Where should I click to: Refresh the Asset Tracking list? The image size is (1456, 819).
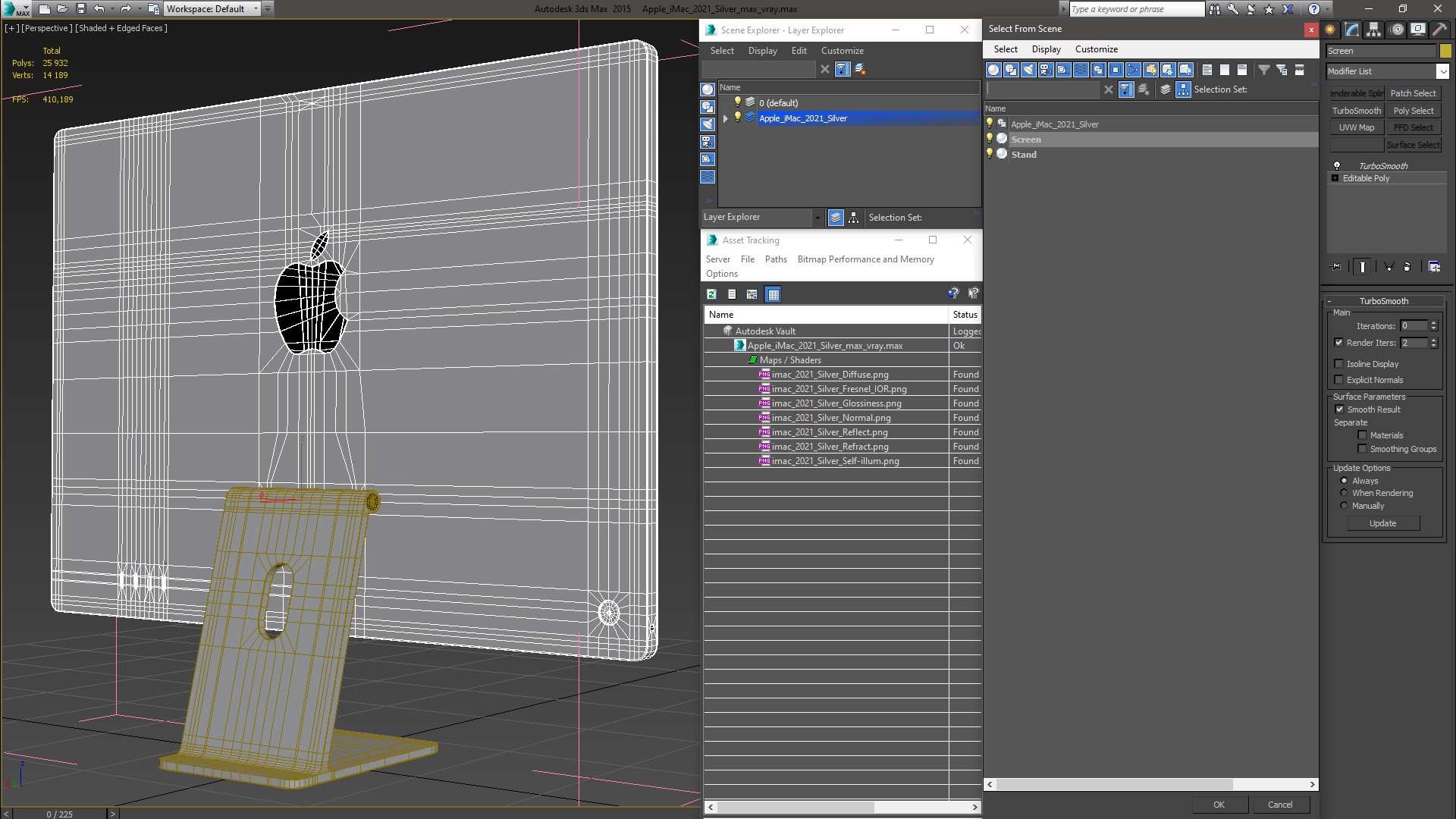[x=711, y=294]
